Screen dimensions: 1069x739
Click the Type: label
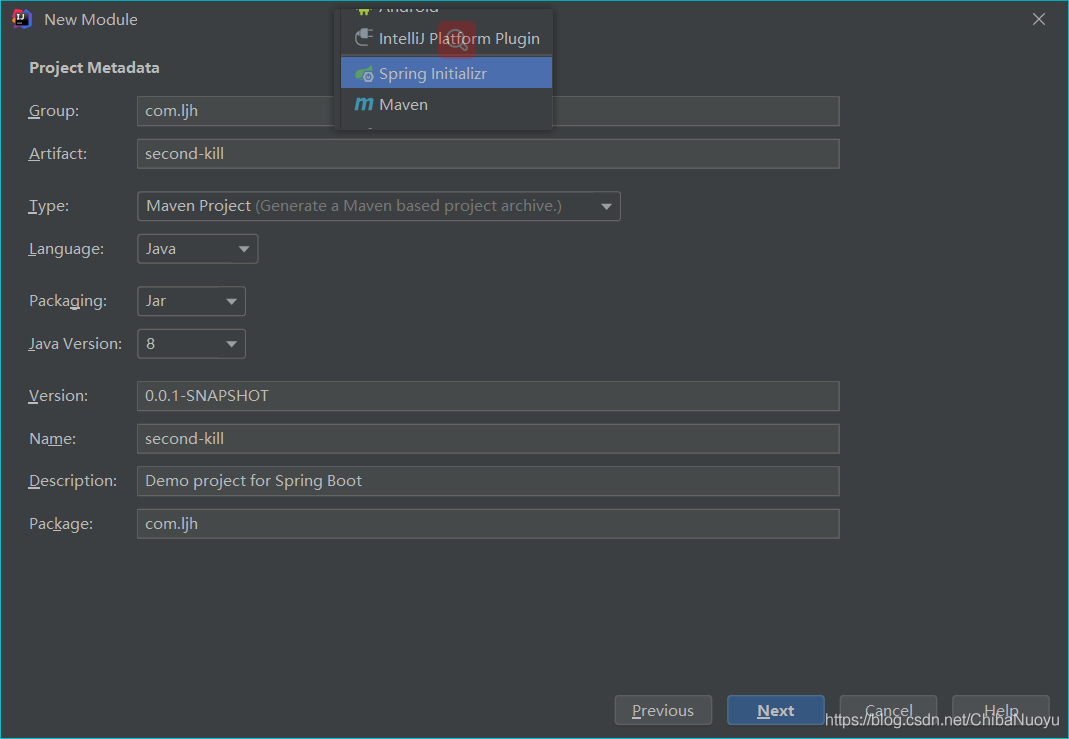pyautogui.click(x=48, y=206)
